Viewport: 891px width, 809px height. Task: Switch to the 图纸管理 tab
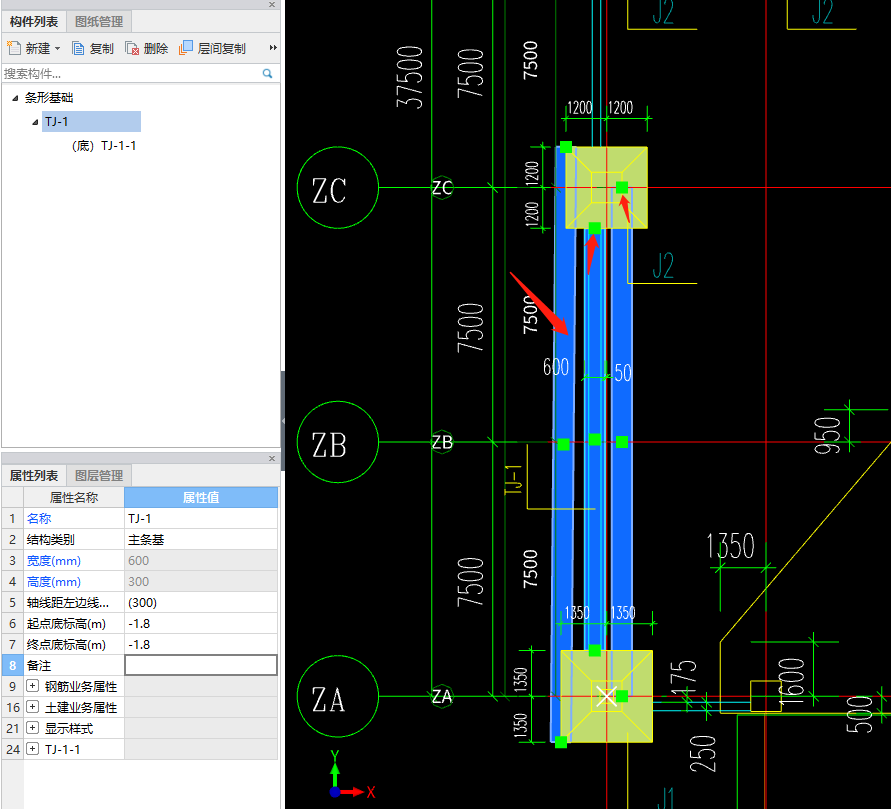pos(99,22)
